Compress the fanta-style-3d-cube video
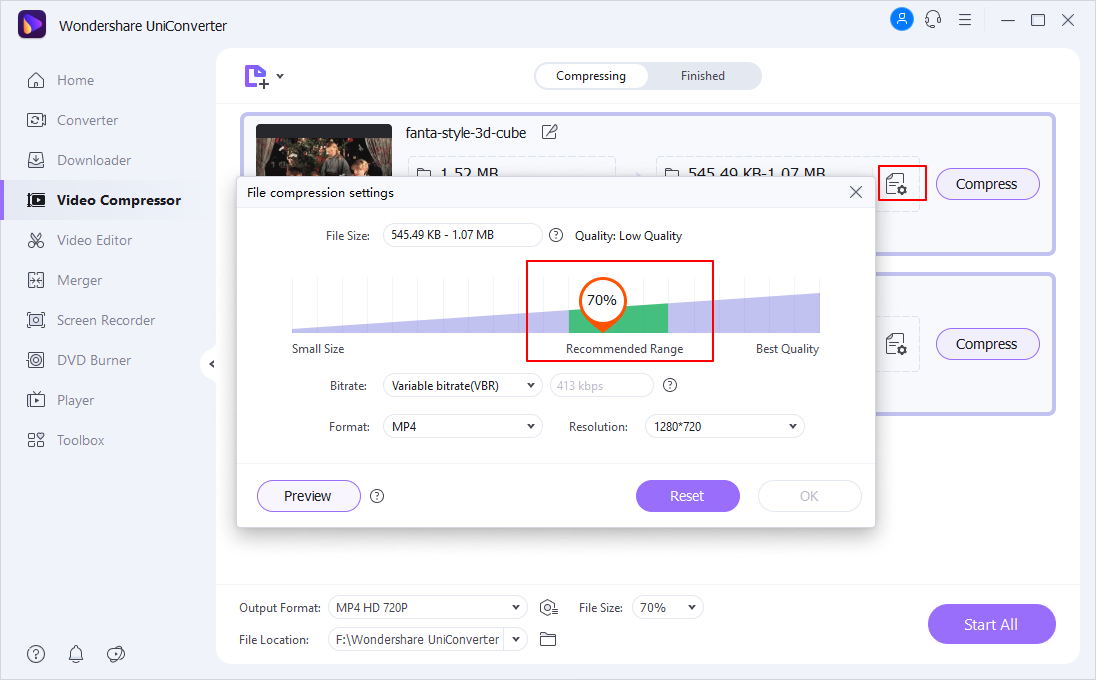This screenshot has height=680, width=1096. pyautogui.click(x=987, y=184)
